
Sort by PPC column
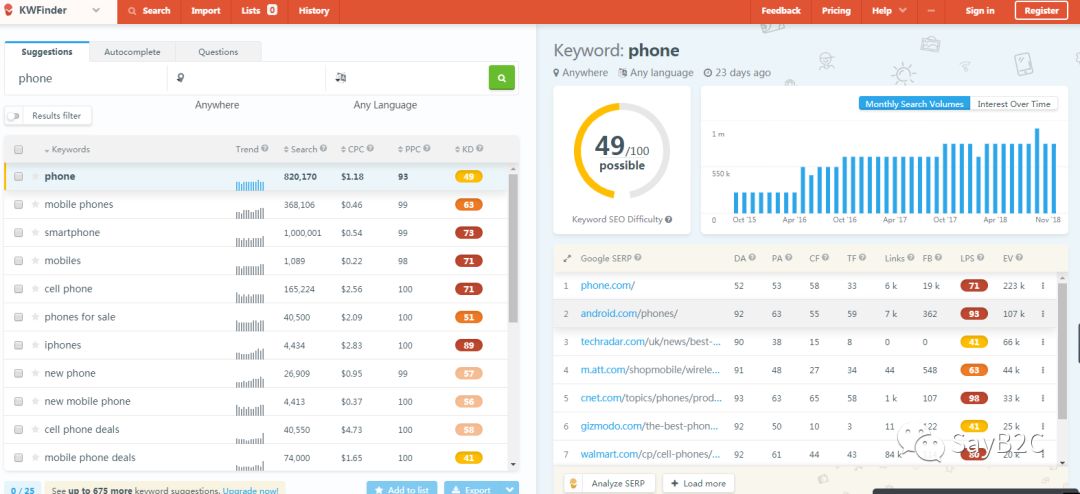click(410, 149)
